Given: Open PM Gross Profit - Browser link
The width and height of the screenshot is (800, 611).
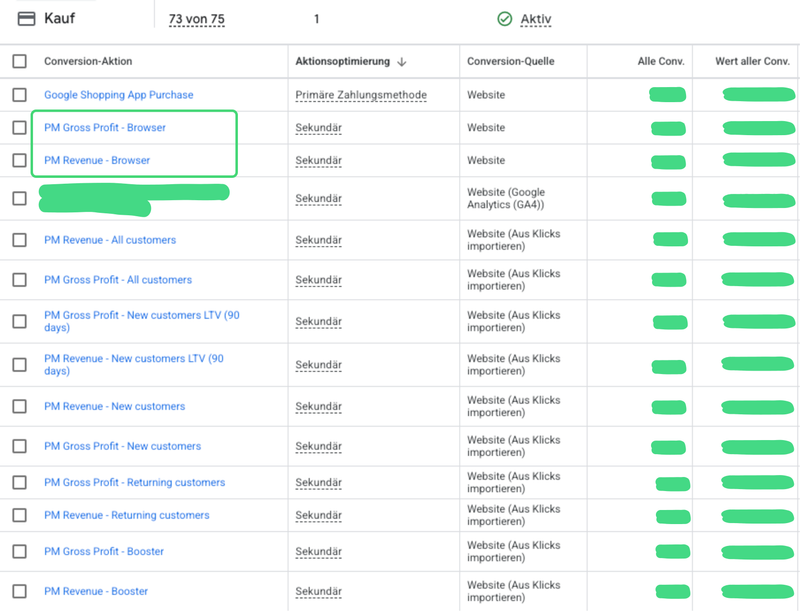Looking at the screenshot, I should [105, 128].
